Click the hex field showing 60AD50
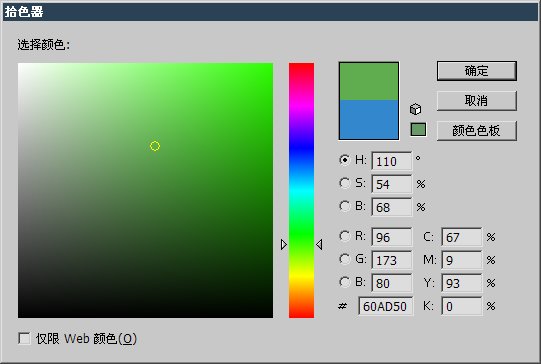Image resolution: width=541 pixels, height=364 pixels. [385, 306]
